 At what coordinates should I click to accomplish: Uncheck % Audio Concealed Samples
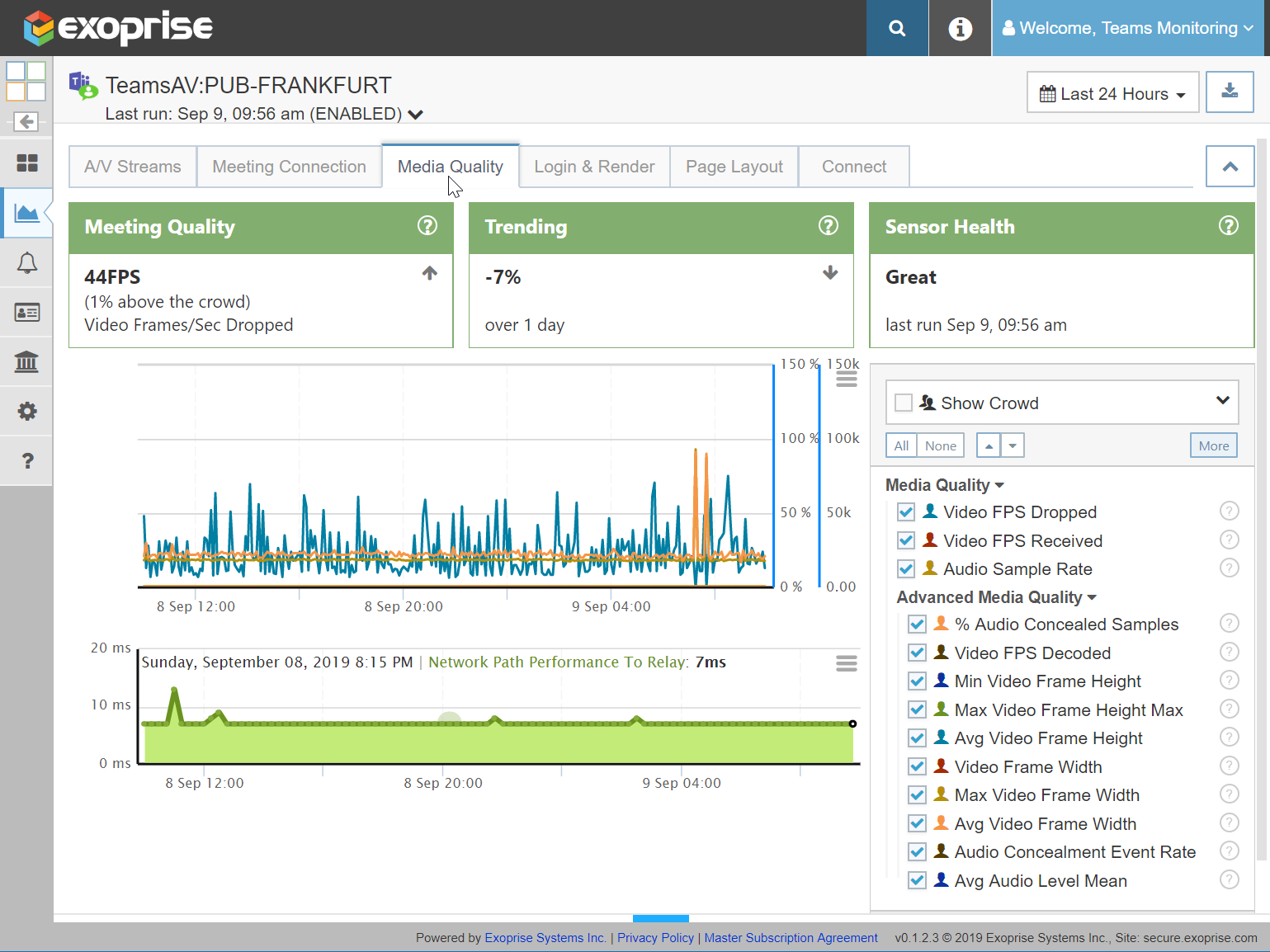pyautogui.click(x=917, y=624)
